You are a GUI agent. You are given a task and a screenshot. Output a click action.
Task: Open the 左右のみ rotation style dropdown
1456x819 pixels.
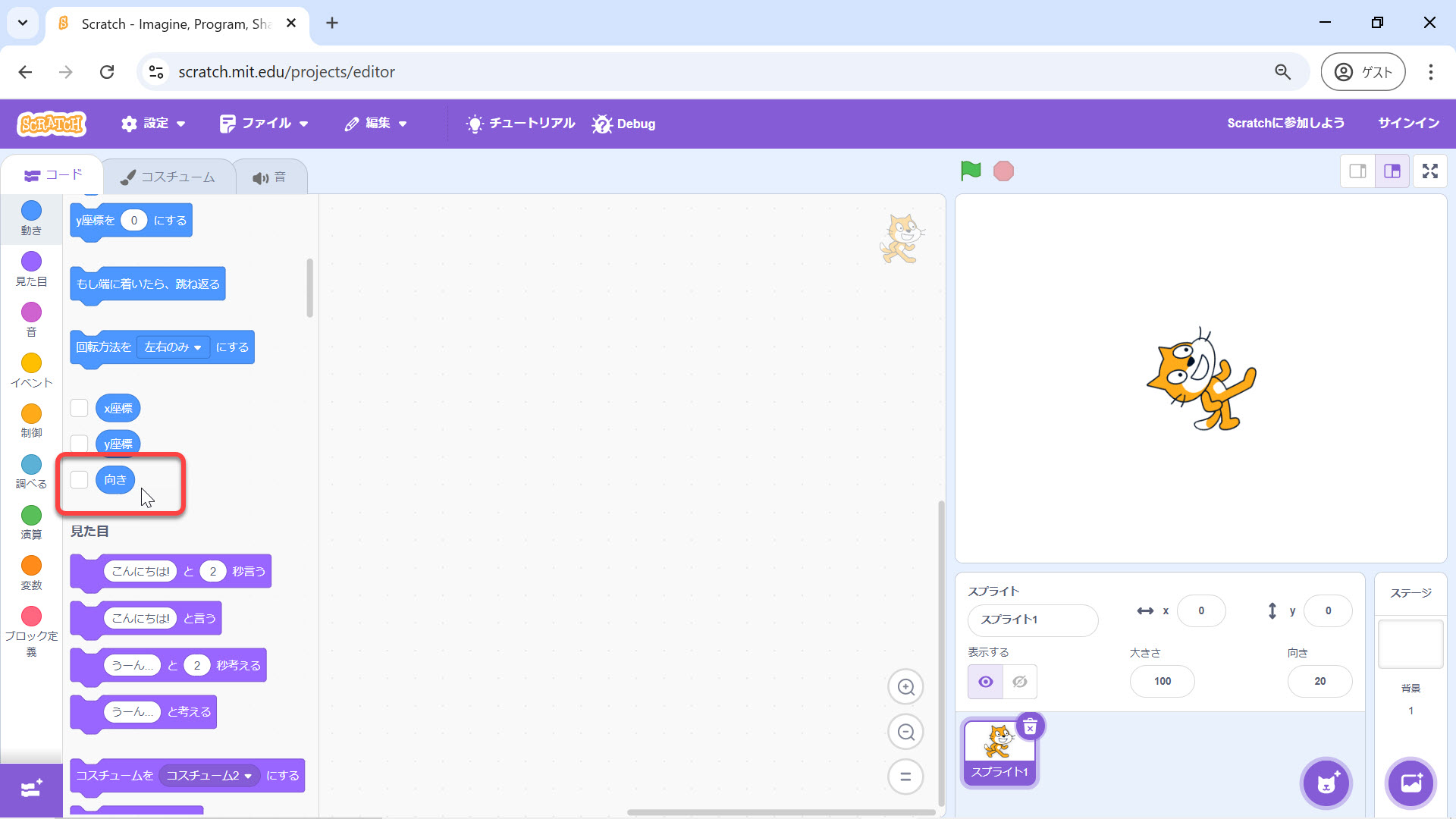point(173,347)
